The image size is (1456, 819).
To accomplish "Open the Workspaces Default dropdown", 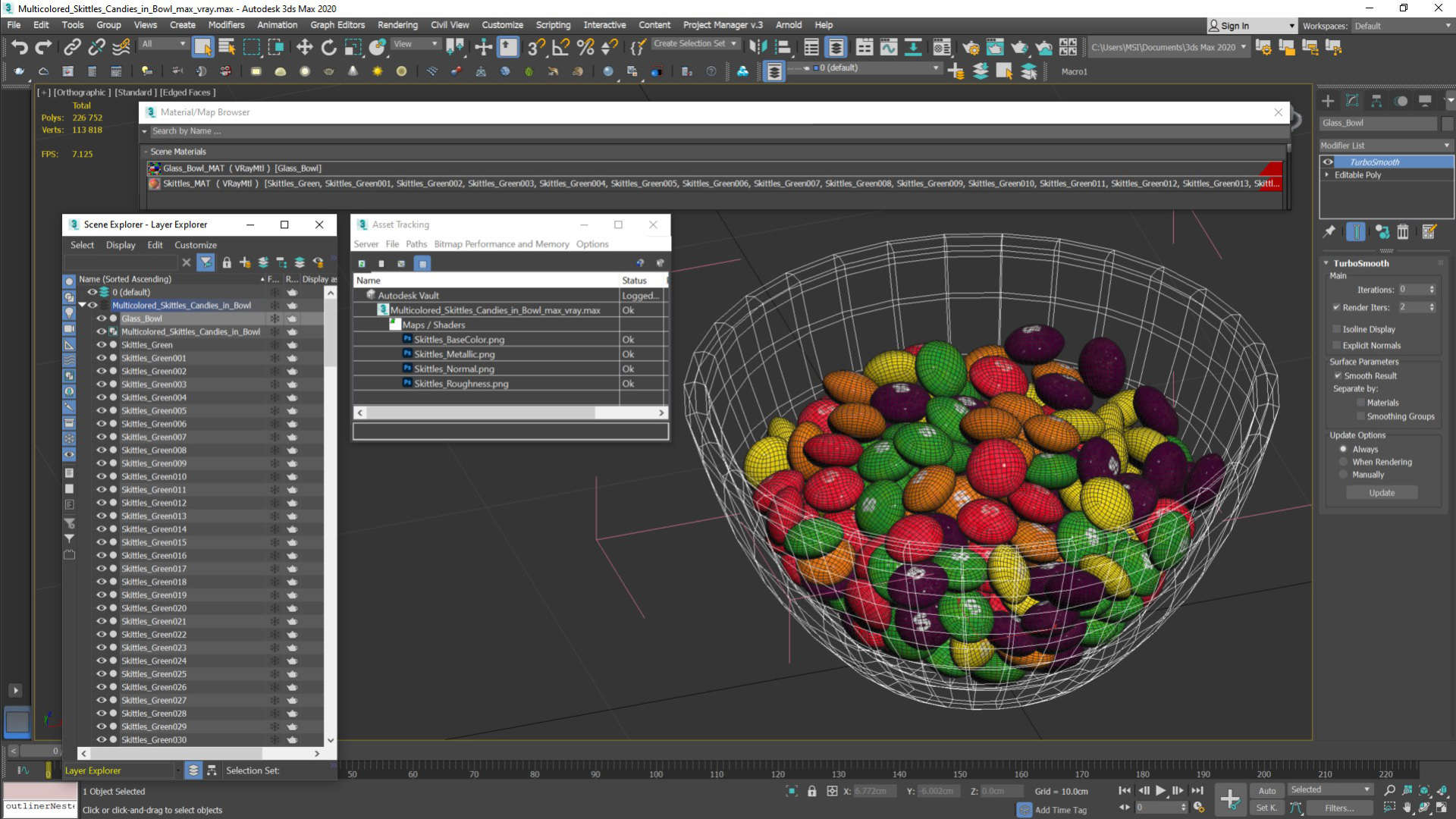I will point(1402,26).
